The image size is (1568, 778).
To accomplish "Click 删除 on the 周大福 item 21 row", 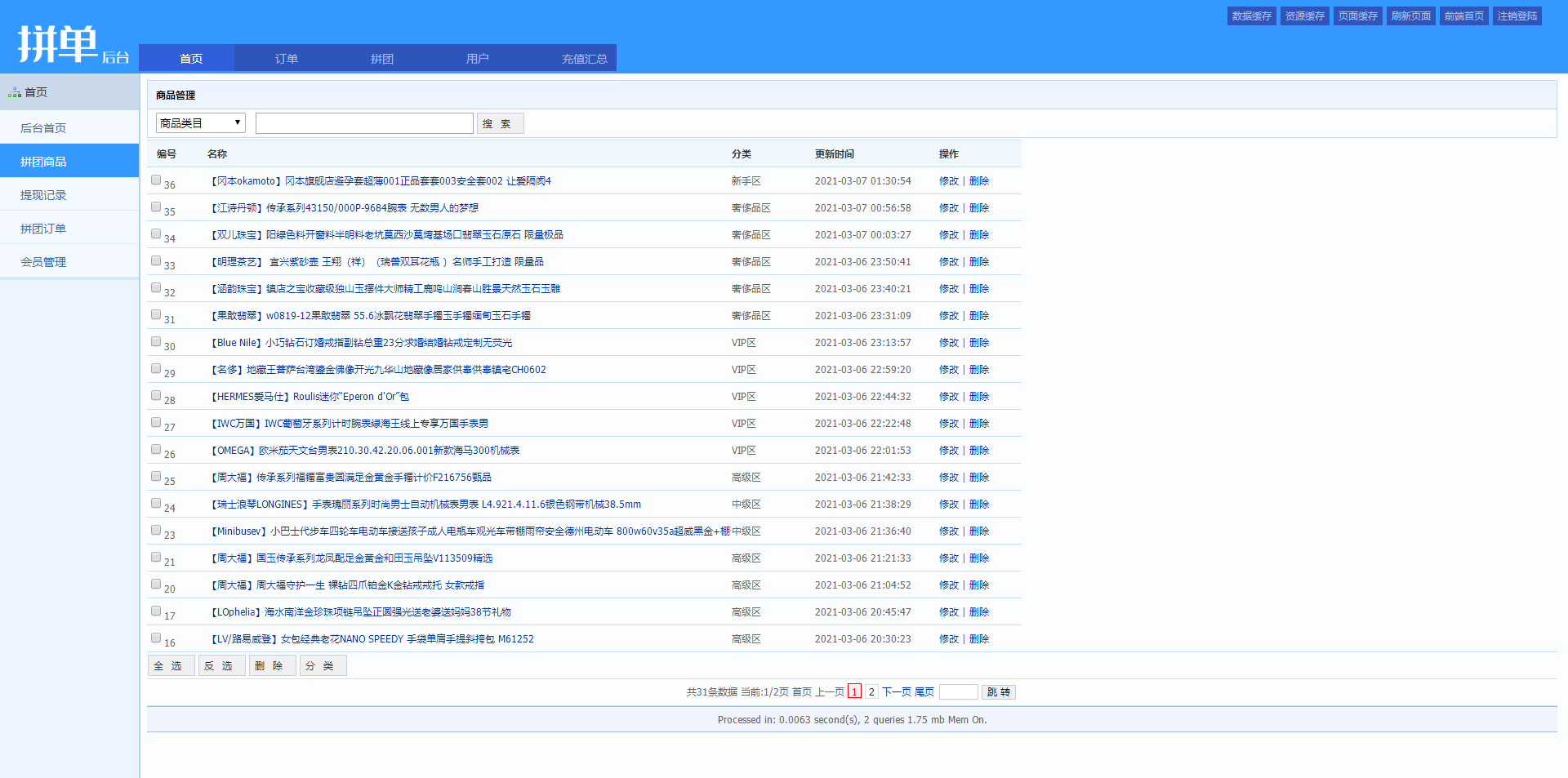I will (x=979, y=558).
